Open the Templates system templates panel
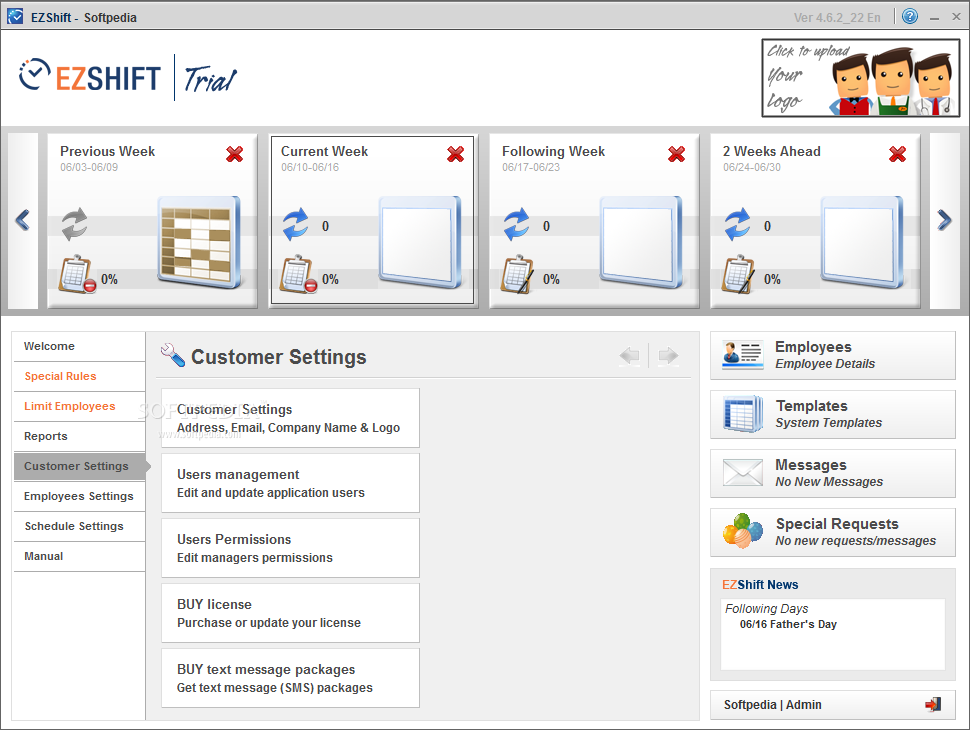Viewport: 970px width, 730px height. tap(833, 414)
